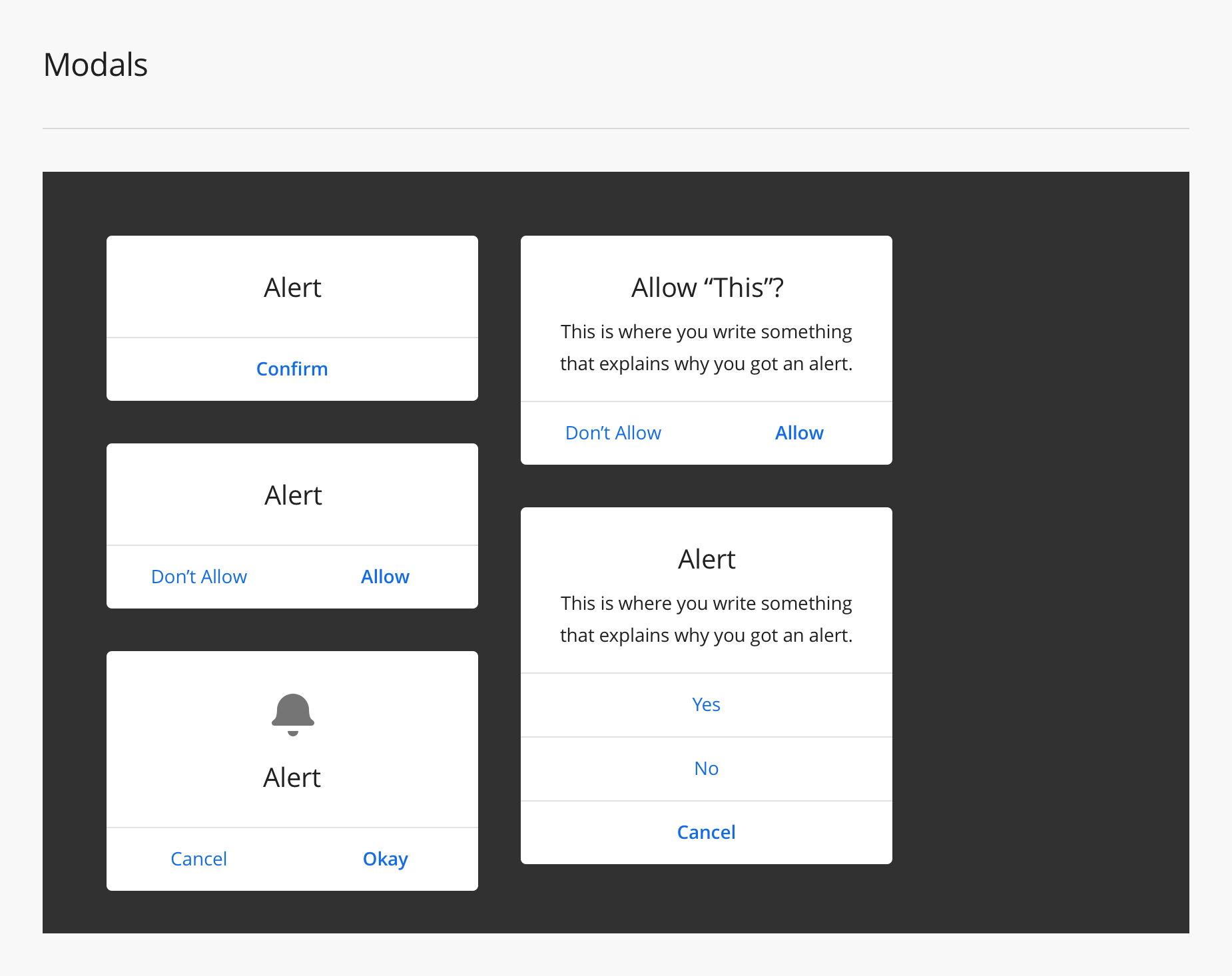Choose Yes in the three-option alert
The width and height of the screenshot is (1232, 976).
pos(706,704)
